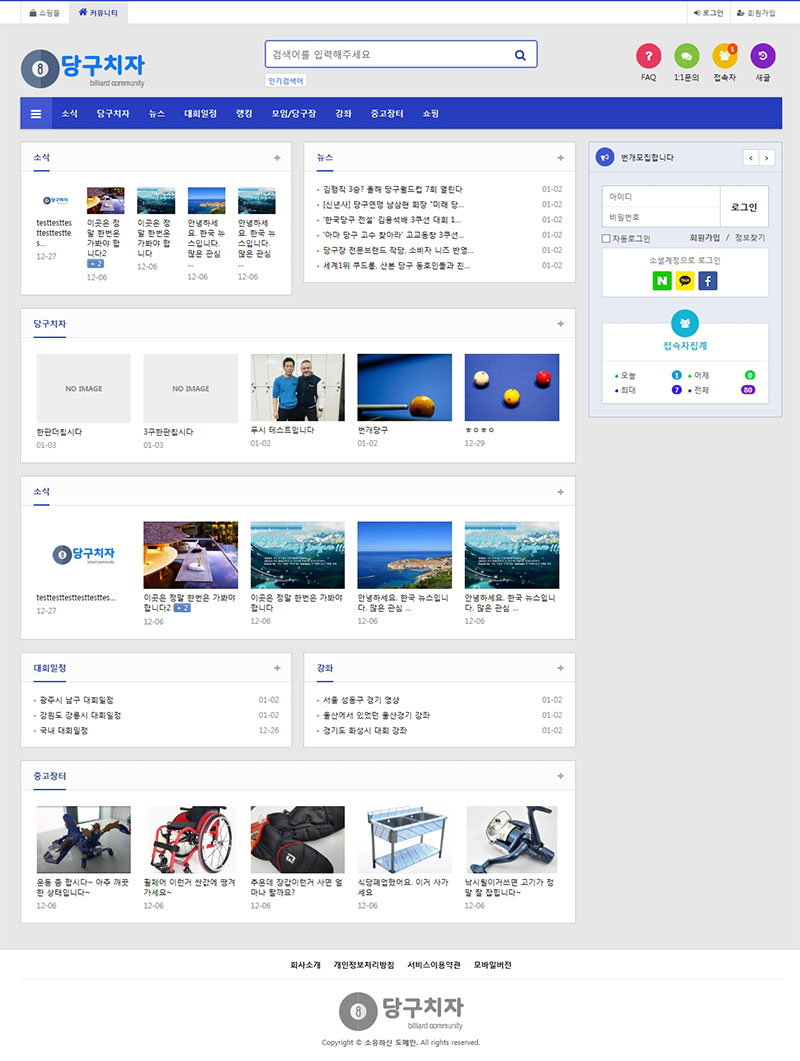
Task: Click the search magnifier icon
Action: click(520, 55)
